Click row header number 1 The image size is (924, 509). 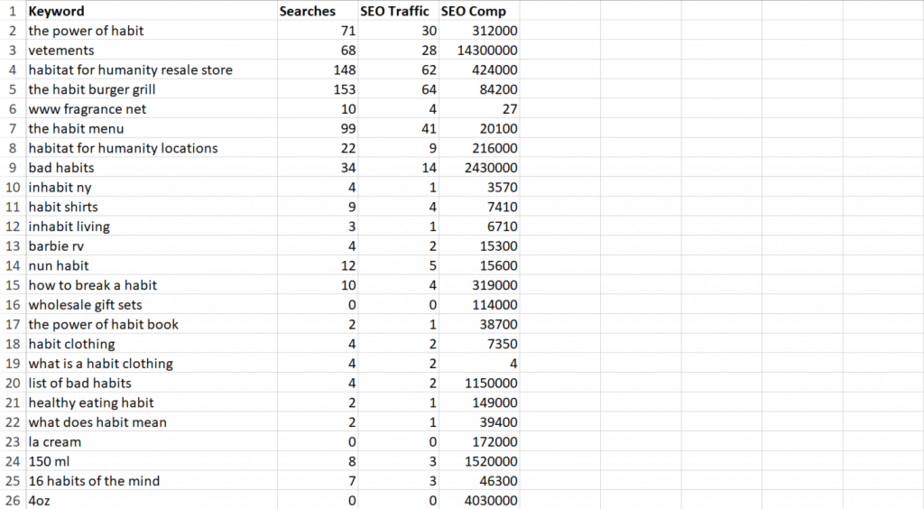coord(13,11)
